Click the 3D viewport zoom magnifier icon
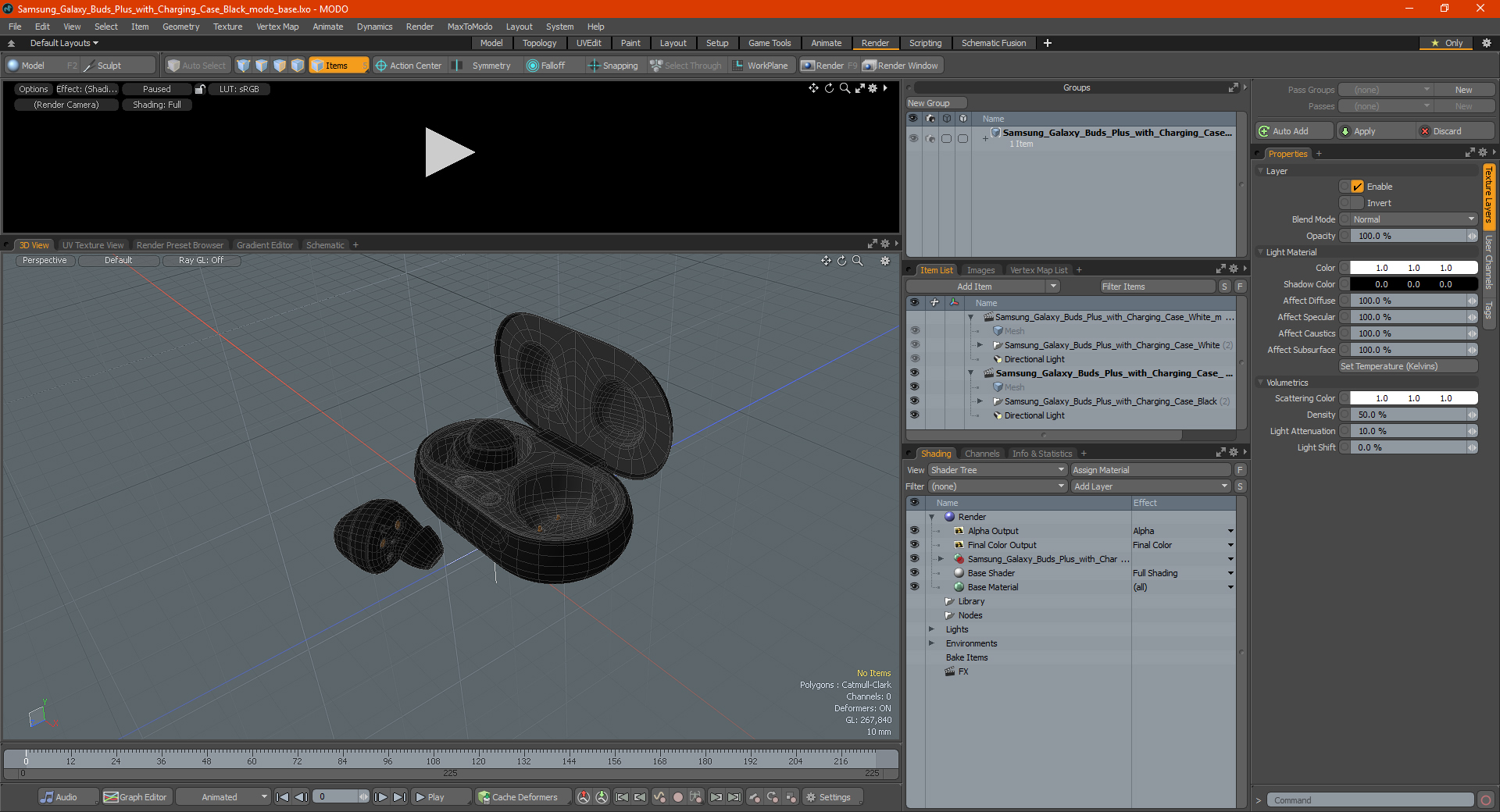Viewport: 1500px width, 812px height. (858, 261)
